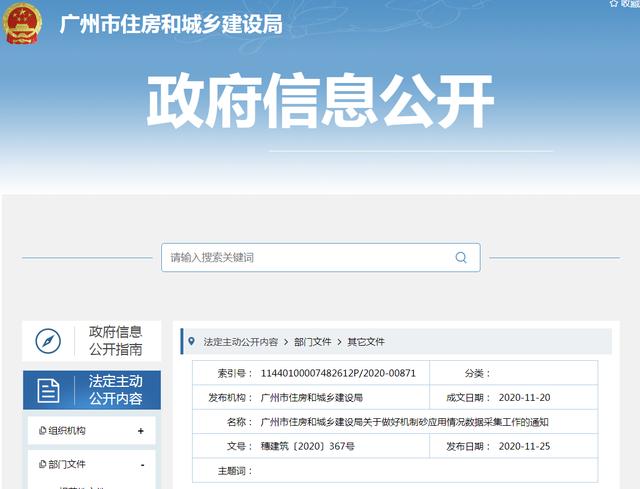Click the 名称 label

(240, 422)
